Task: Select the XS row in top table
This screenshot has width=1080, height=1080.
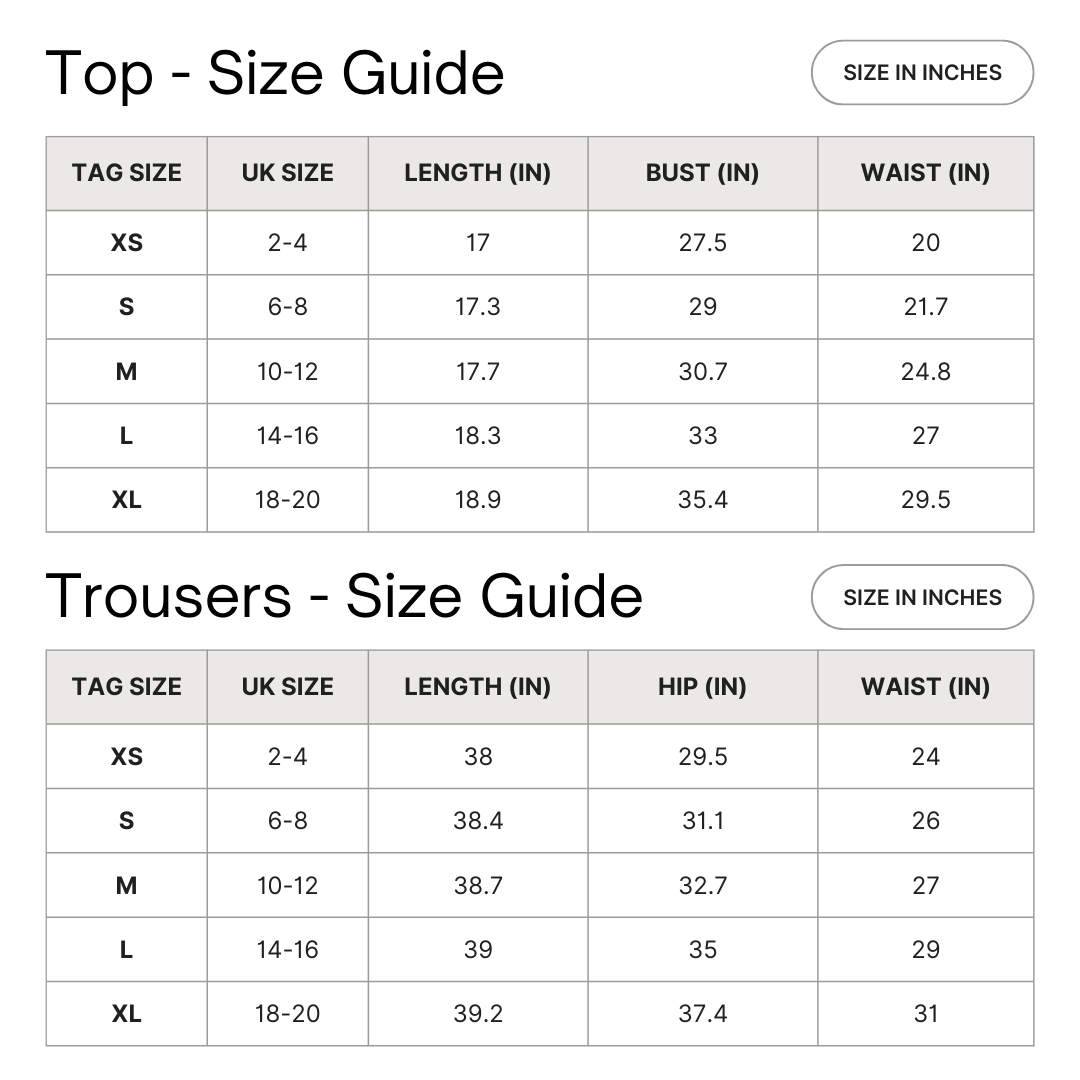Action: point(127,243)
